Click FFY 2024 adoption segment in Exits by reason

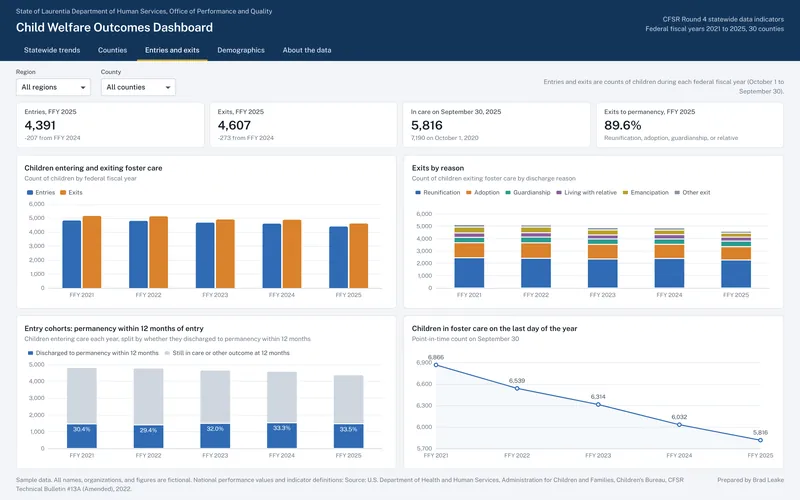(669, 252)
